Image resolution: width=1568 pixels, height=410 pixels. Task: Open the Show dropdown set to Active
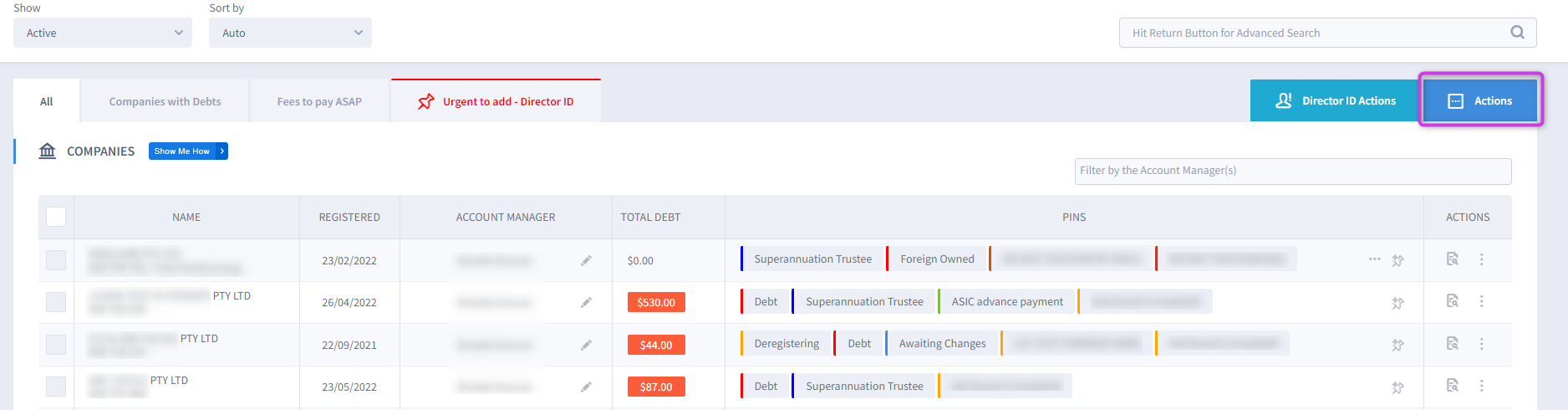point(103,33)
